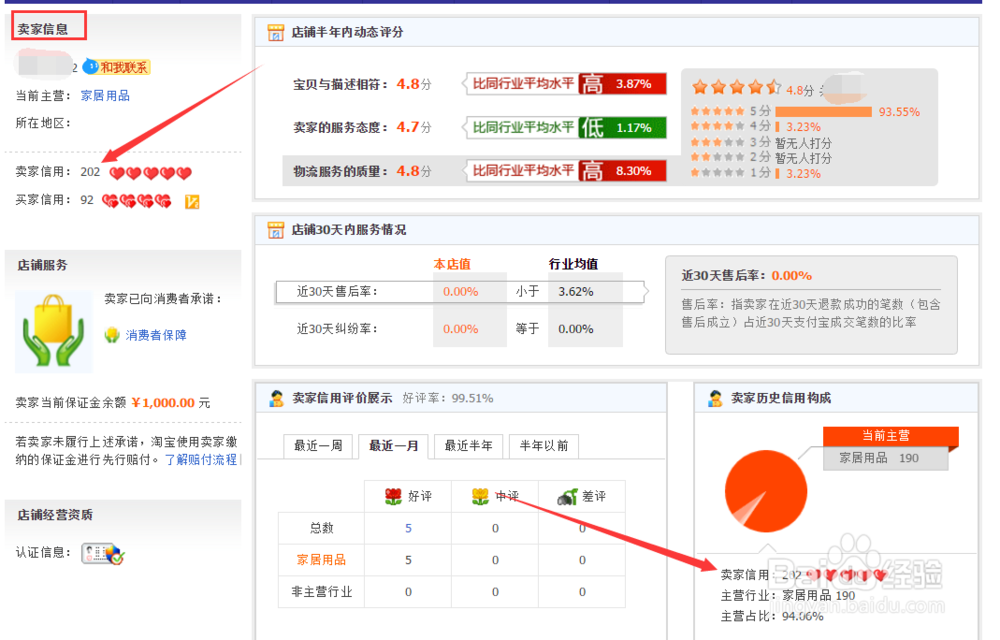1000x640 pixels.
Task: Click the yellow flower 中评 icon
Action: click(x=480, y=495)
